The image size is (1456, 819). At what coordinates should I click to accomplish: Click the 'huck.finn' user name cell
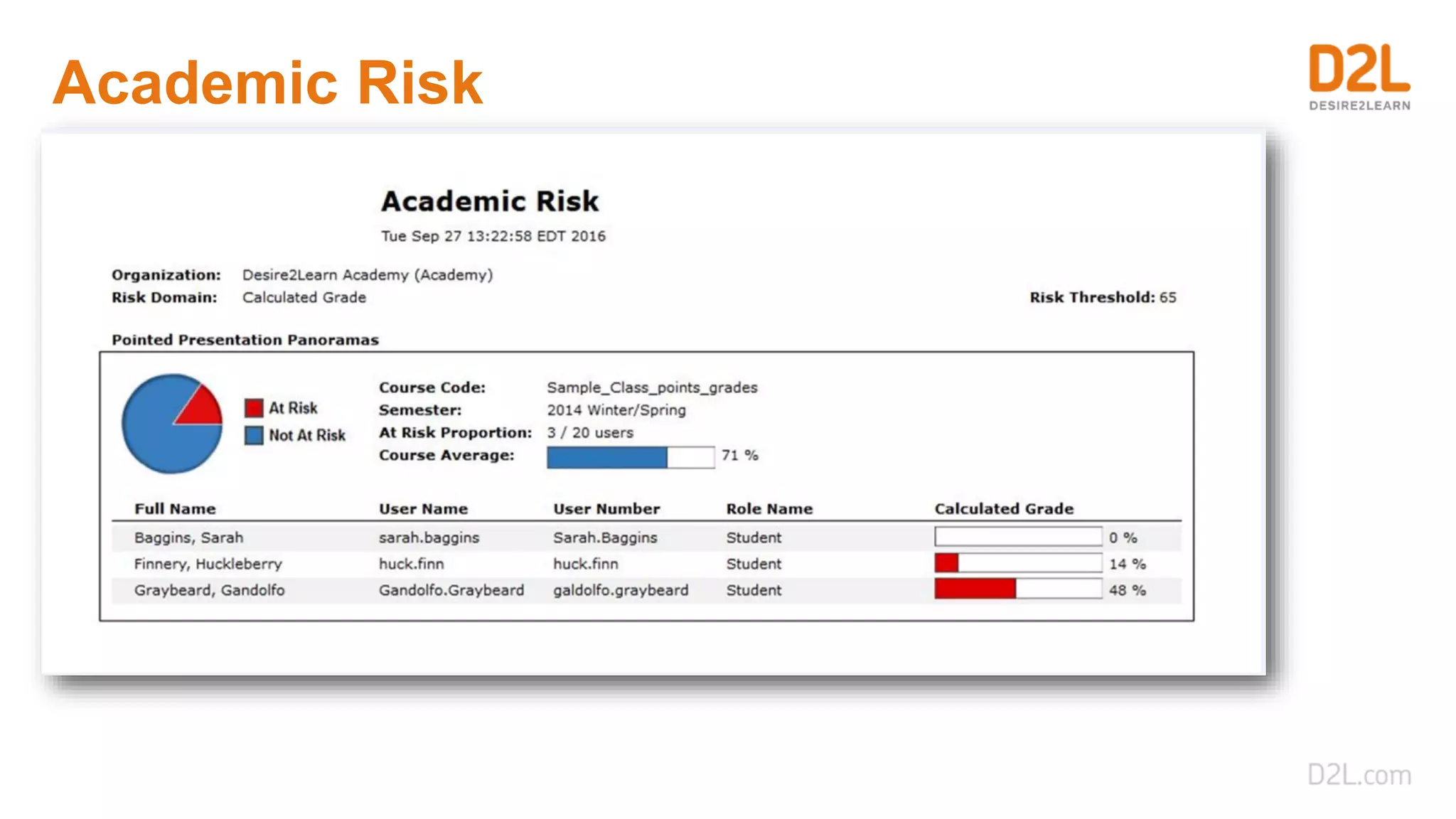point(411,564)
